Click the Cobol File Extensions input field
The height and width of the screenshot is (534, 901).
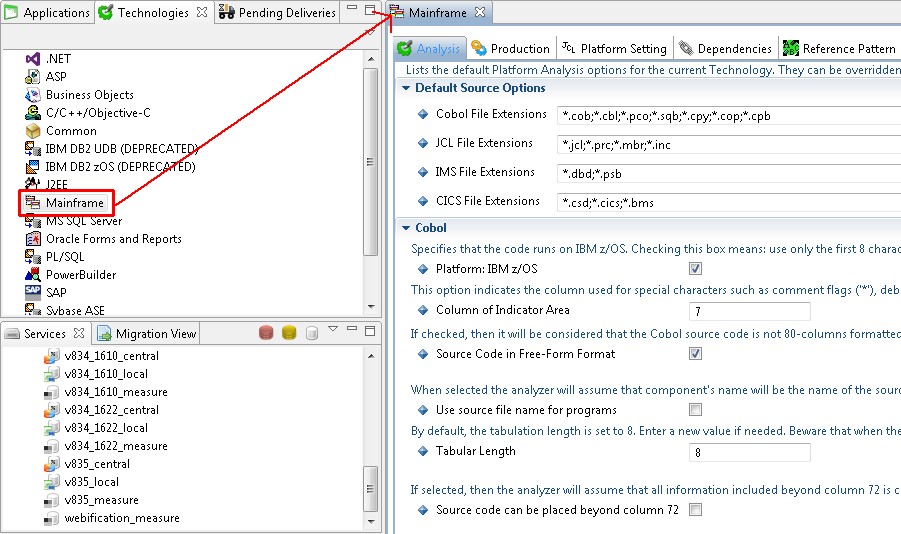pos(728,115)
